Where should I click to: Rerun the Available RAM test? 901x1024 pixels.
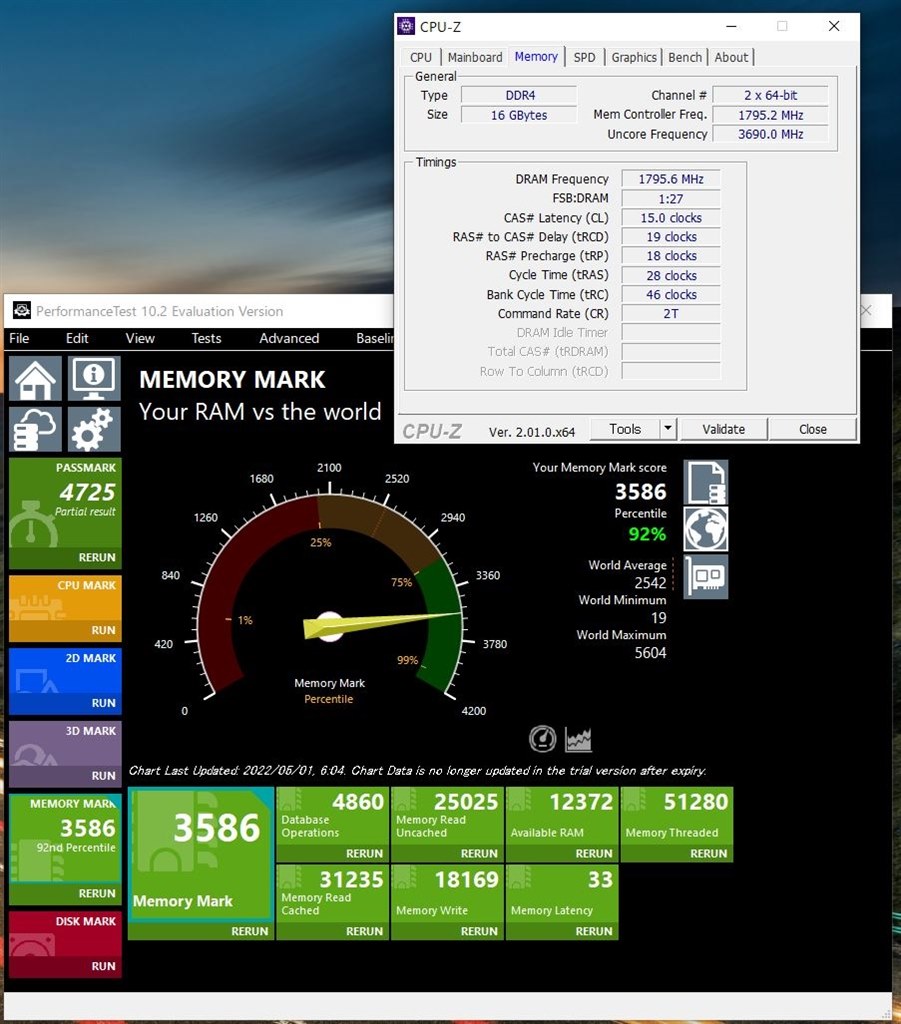[x=594, y=854]
